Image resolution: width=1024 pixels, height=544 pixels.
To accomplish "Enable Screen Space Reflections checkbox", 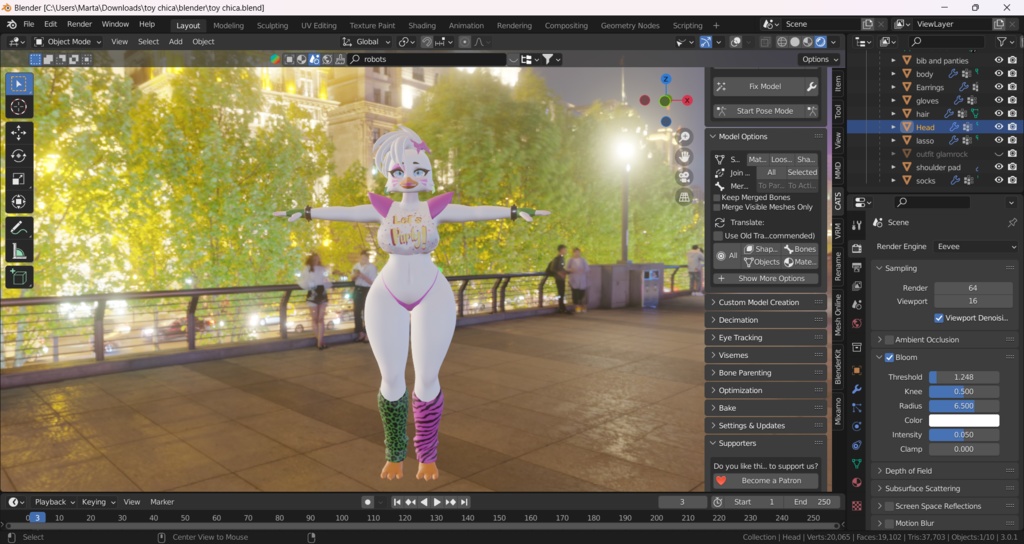I will [889, 506].
